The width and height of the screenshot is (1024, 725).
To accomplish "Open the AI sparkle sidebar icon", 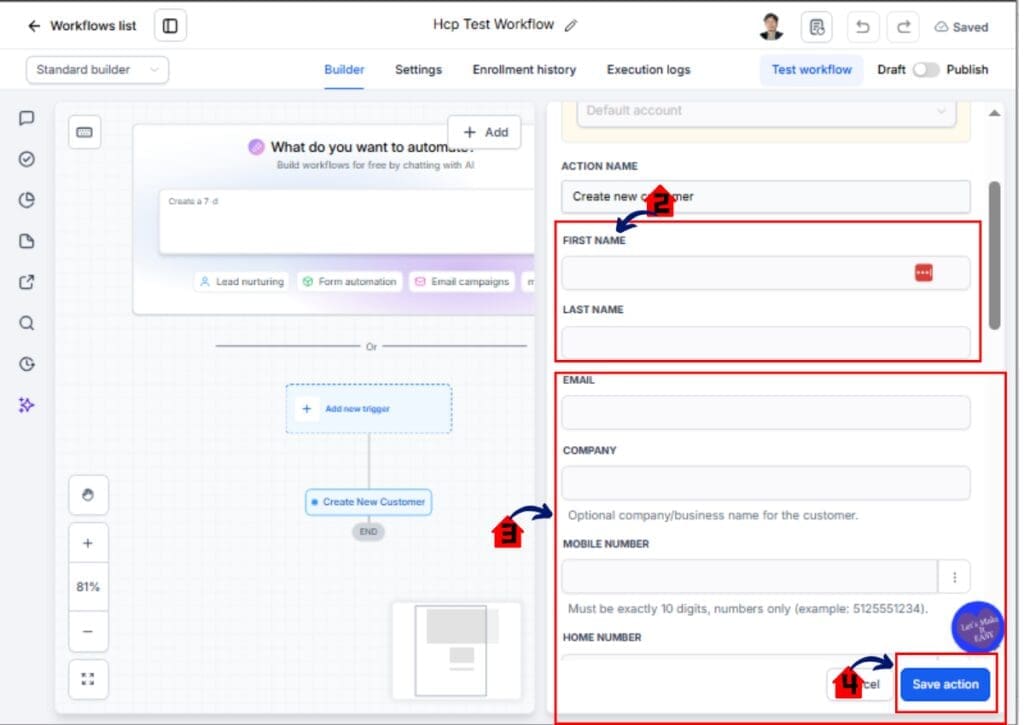I will tap(27, 405).
